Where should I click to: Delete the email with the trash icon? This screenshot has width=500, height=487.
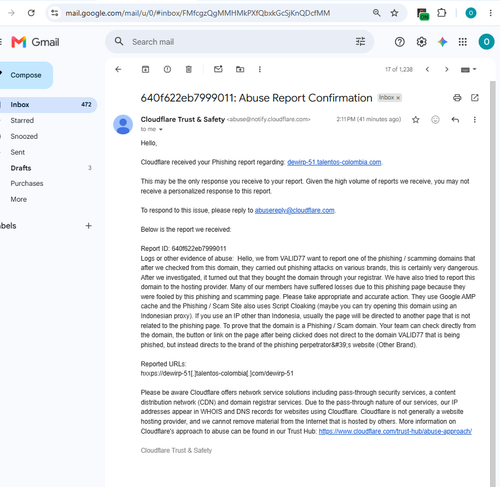click(x=189, y=69)
